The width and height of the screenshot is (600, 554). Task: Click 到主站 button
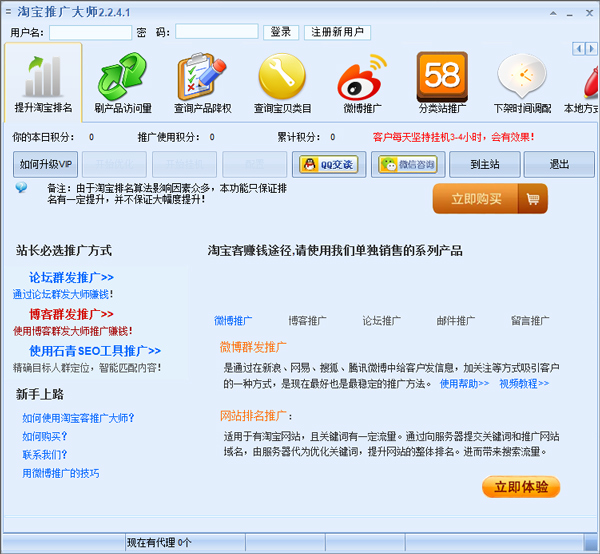484,165
